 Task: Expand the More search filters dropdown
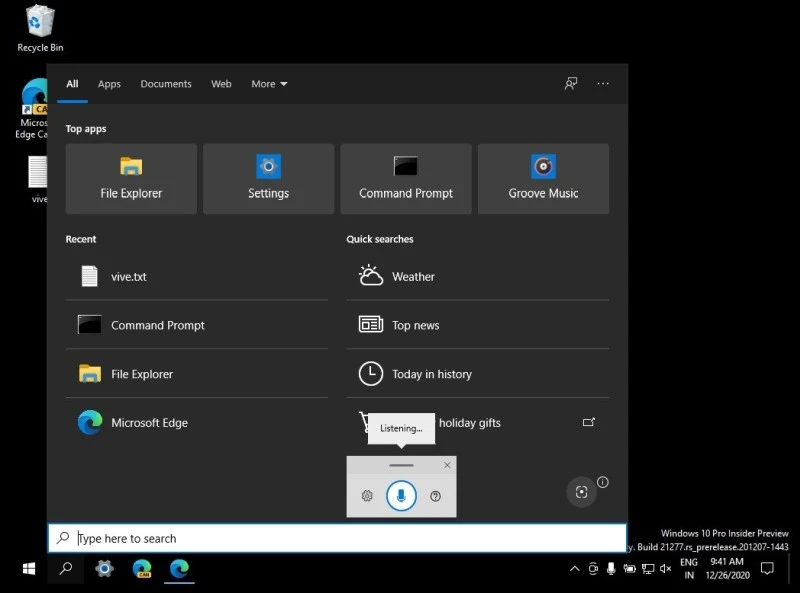[x=268, y=84]
